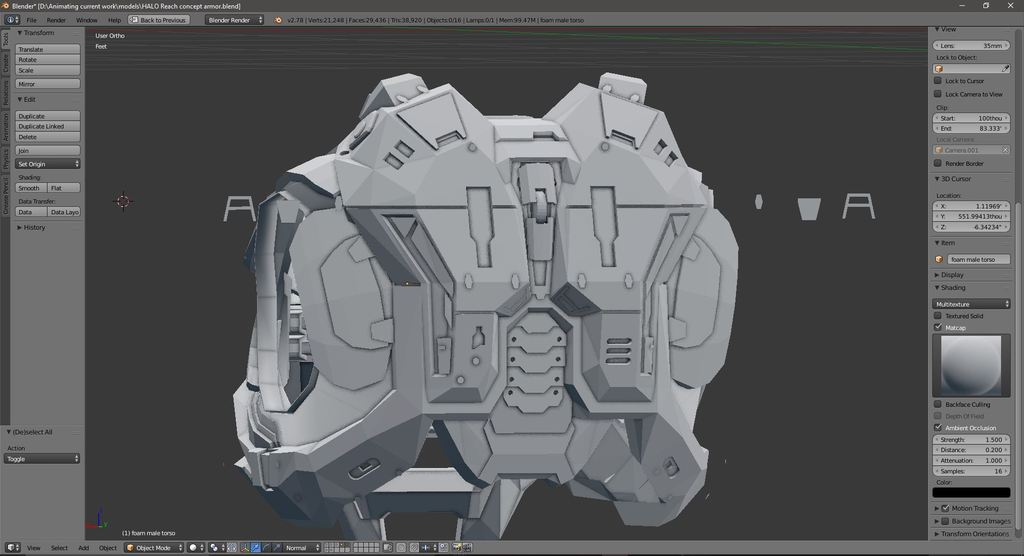The image size is (1024, 556).
Task: Toggle the Background Images checkbox
Action: 945,521
